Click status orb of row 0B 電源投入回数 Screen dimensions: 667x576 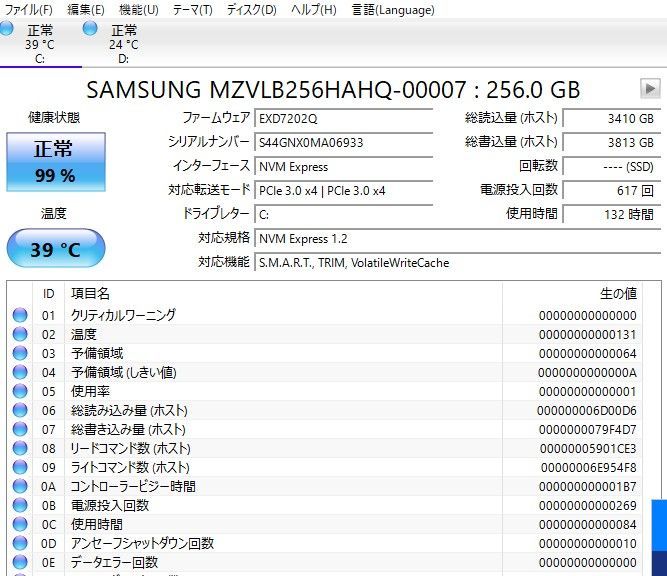point(20,505)
